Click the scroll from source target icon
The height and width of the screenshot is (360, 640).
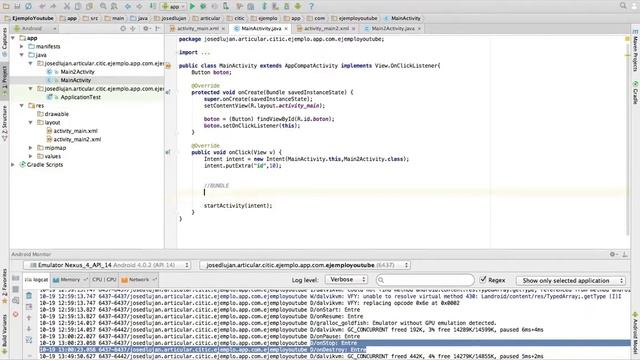(x=123, y=29)
